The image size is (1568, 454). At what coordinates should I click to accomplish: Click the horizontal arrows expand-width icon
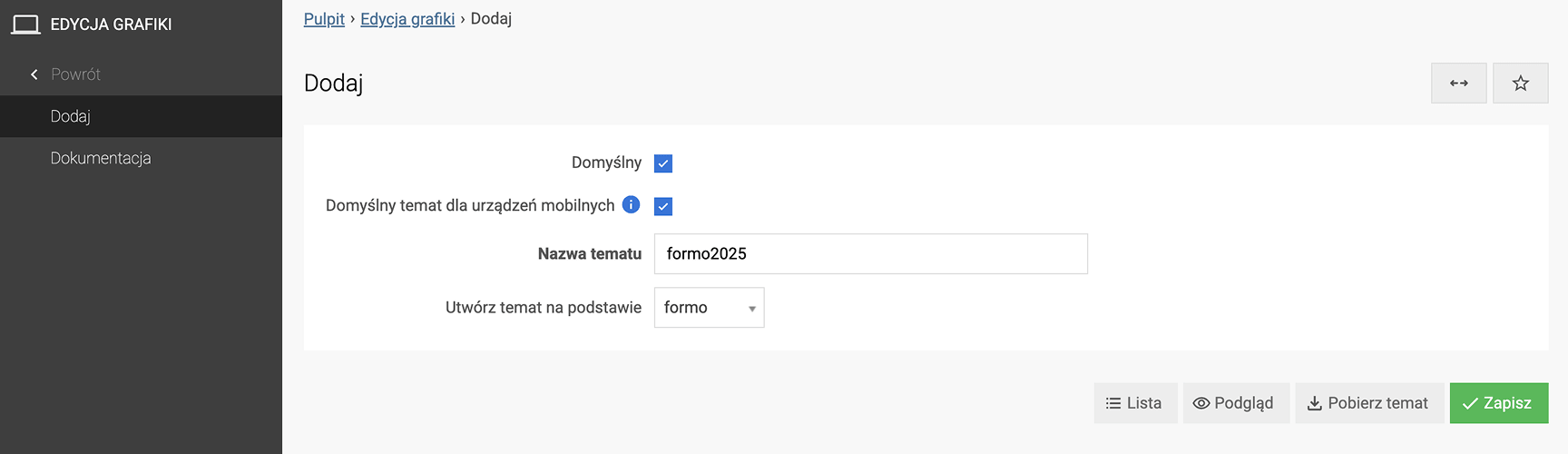(1458, 84)
